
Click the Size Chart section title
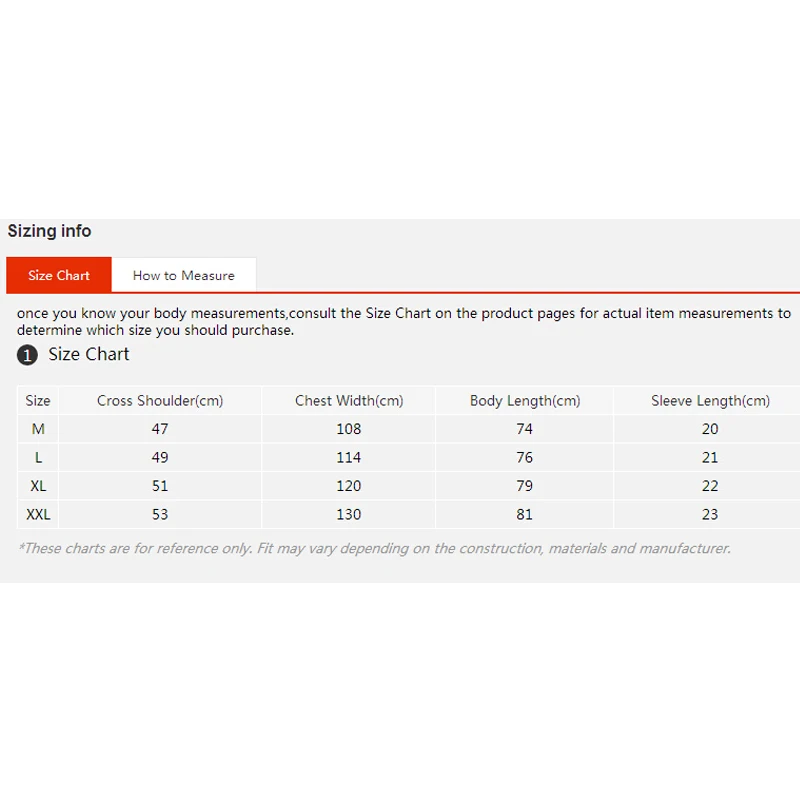coord(89,354)
